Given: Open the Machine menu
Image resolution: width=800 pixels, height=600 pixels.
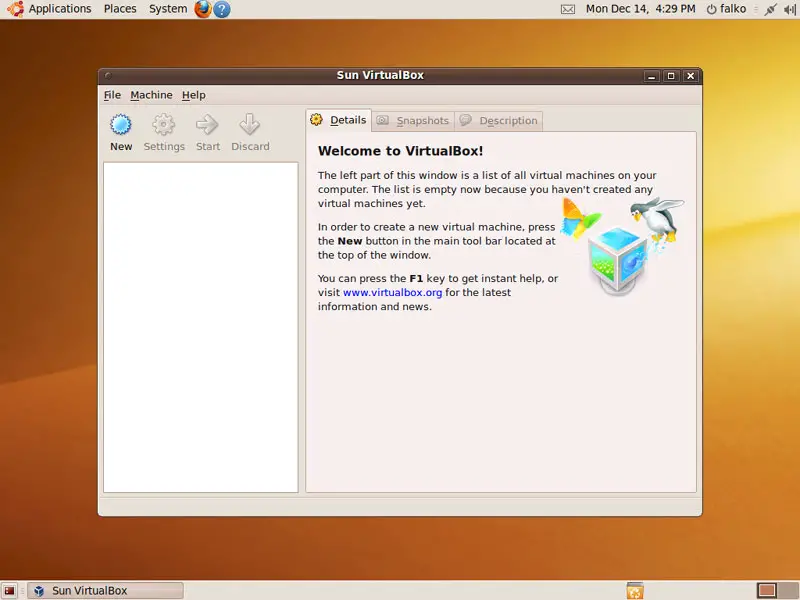Looking at the screenshot, I should click(x=152, y=95).
